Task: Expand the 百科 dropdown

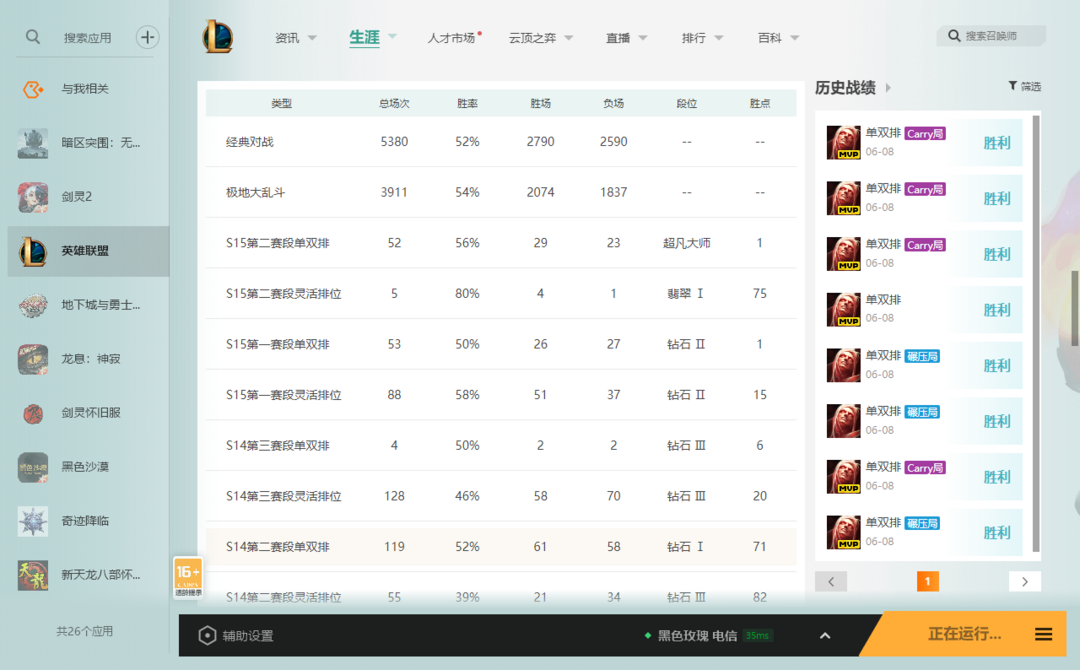Action: pyautogui.click(x=794, y=38)
